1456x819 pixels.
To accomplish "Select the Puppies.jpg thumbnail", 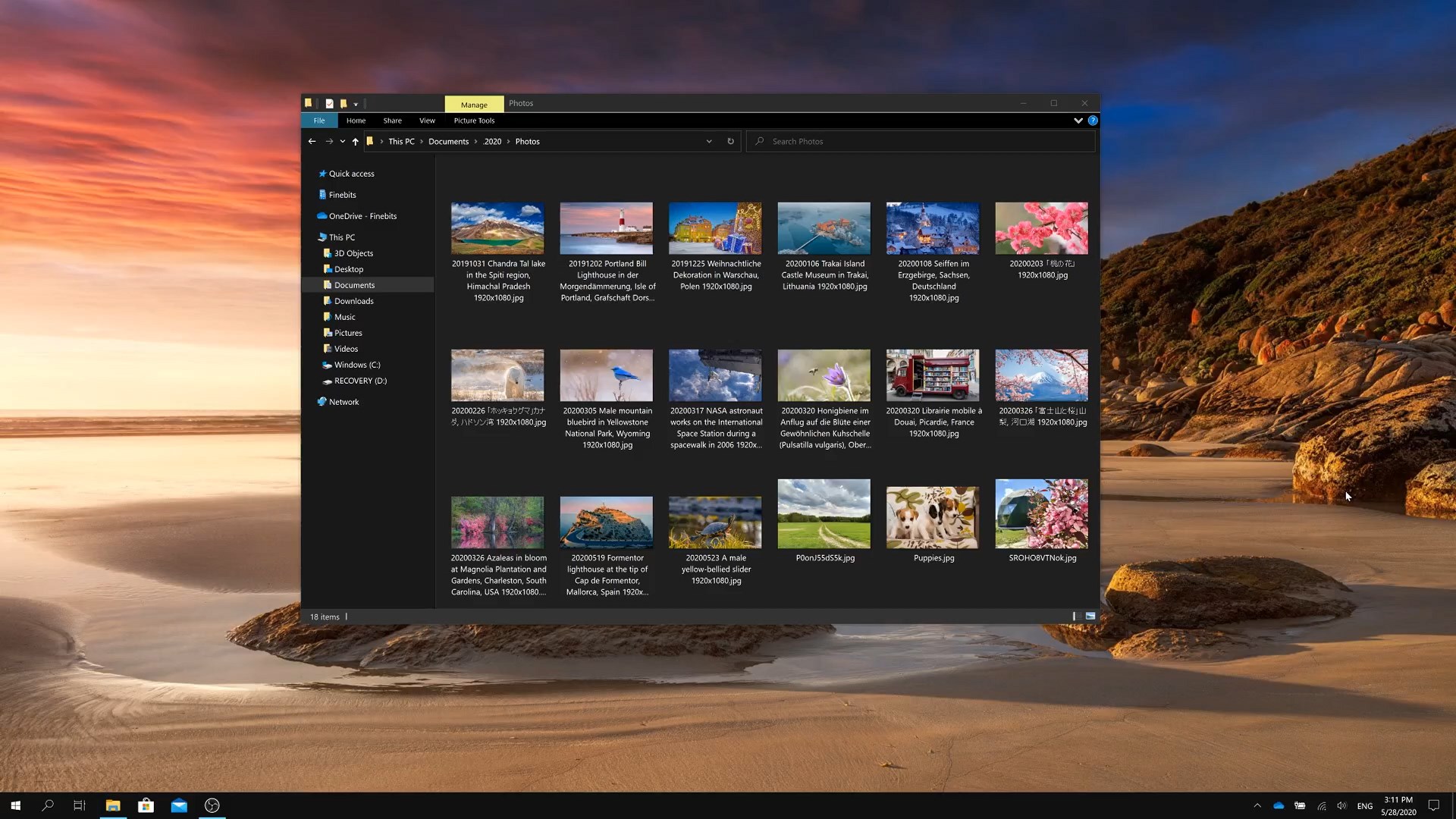I will coord(932,518).
